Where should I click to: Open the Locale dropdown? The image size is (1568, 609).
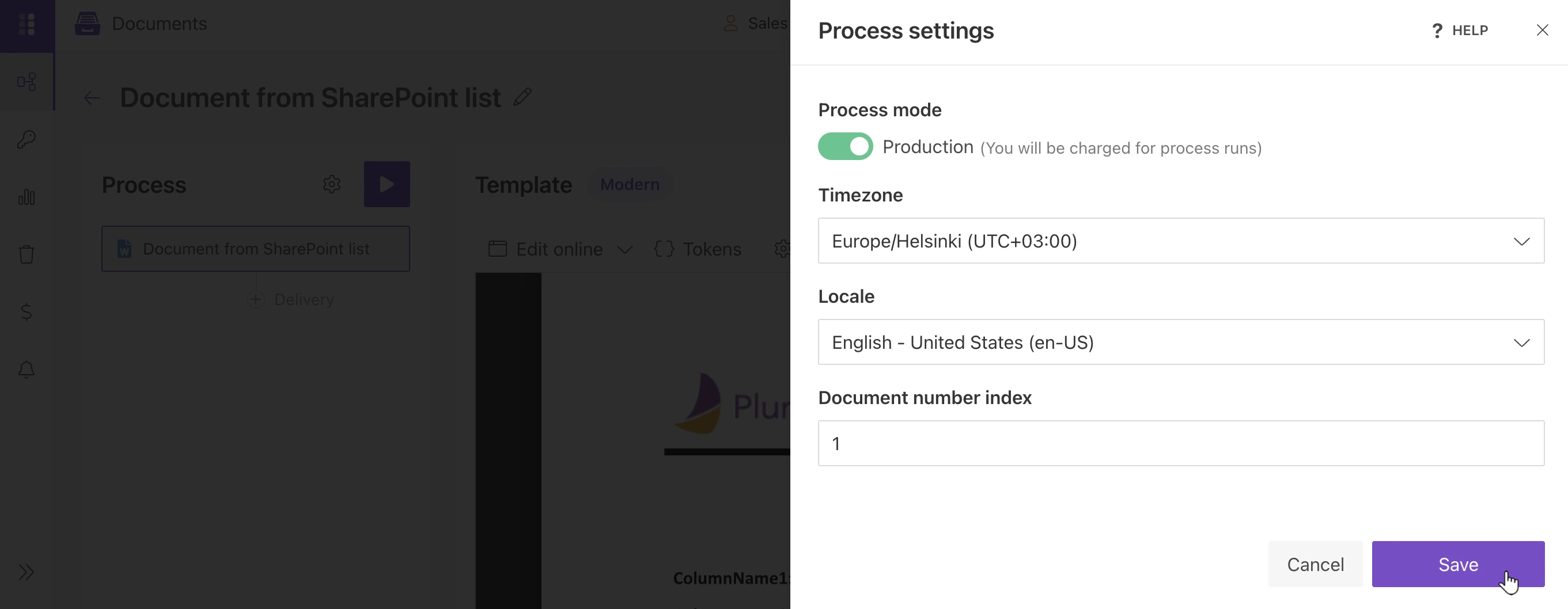point(1181,342)
